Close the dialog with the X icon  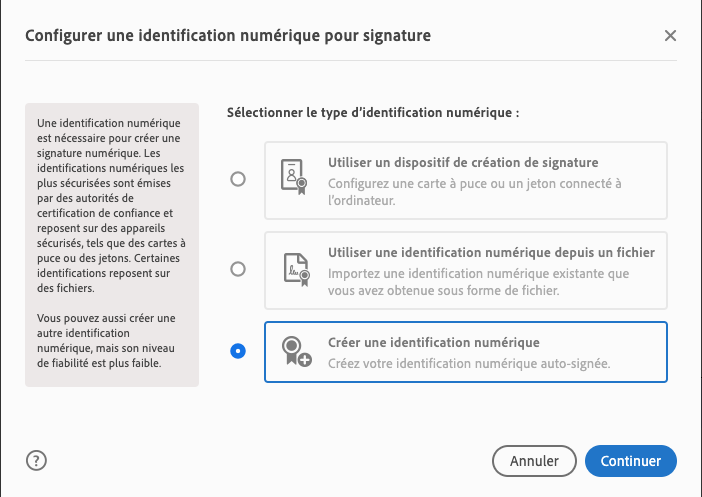pos(670,36)
